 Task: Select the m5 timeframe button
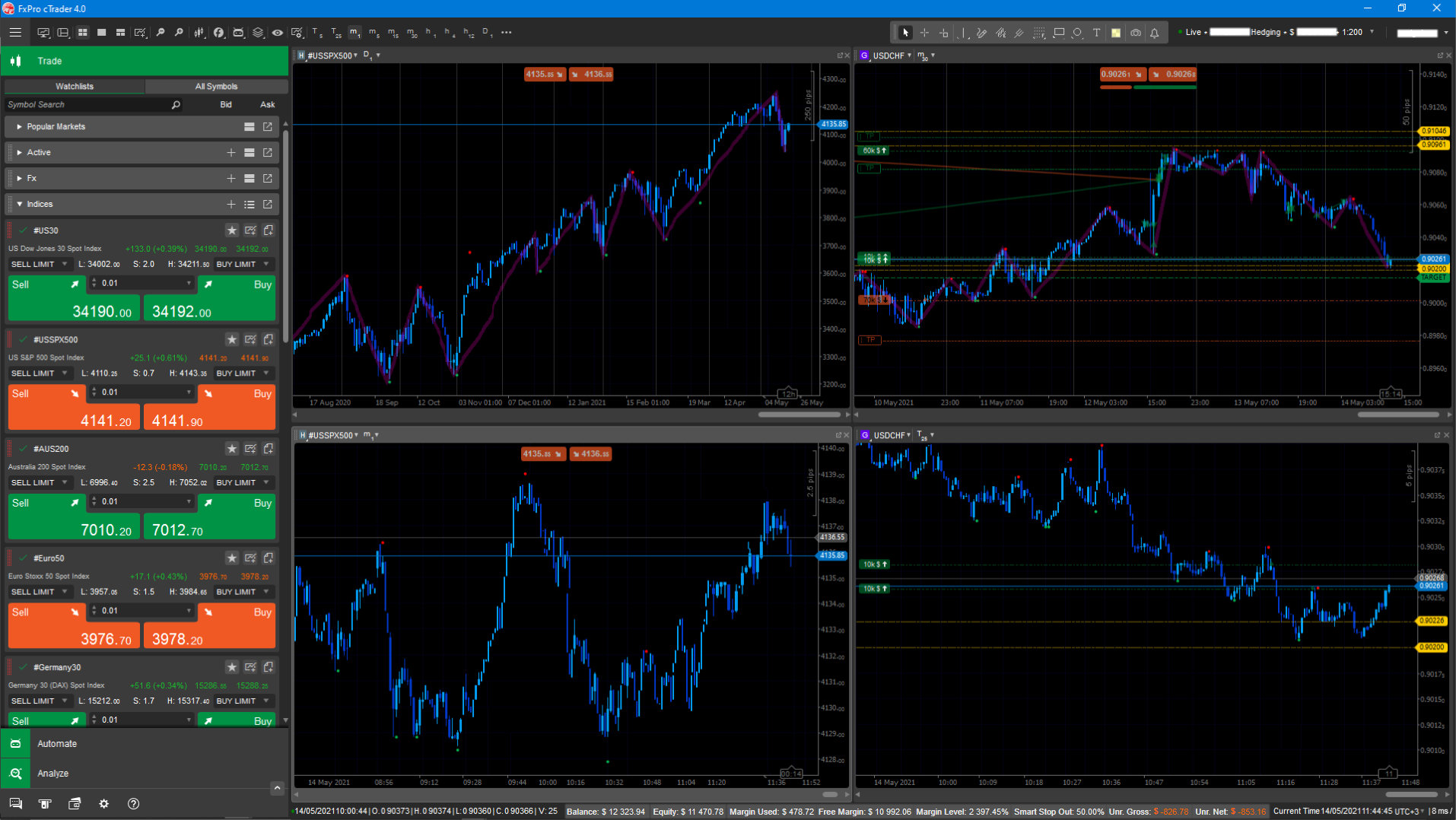374,33
